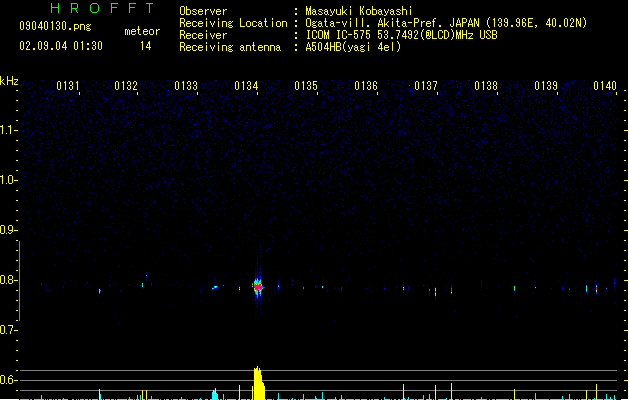This screenshot has height=400, width=629.
Task: Click time marker 0135
Action: pyautogui.click(x=306, y=86)
